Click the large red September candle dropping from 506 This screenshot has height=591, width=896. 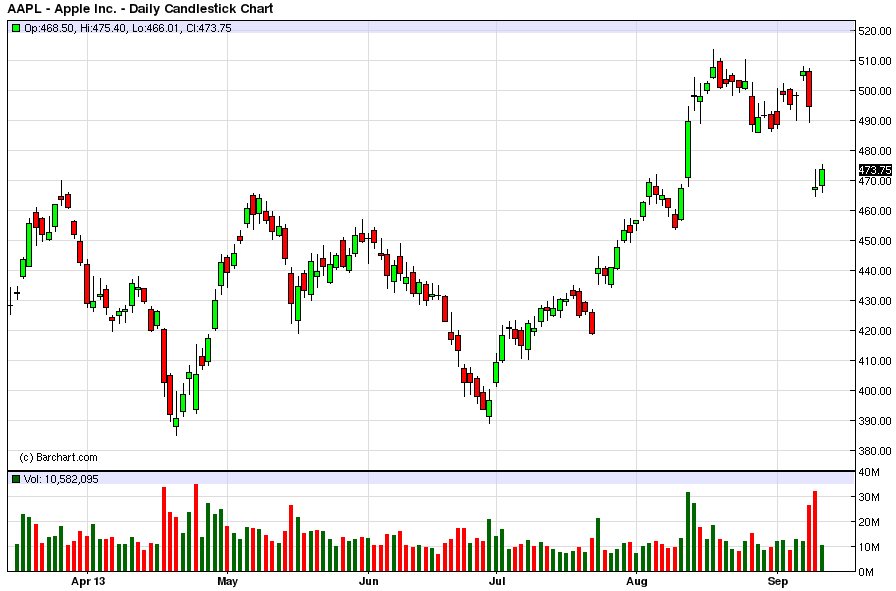click(809, 89)
